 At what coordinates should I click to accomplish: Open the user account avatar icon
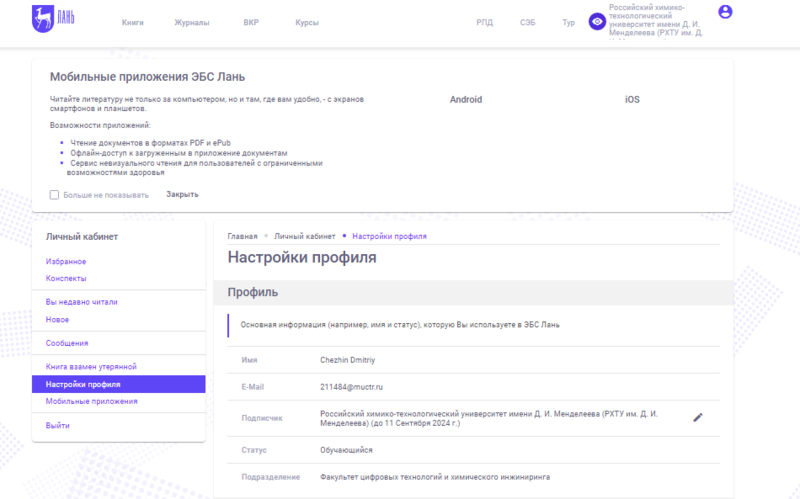[x=725, y=12]
